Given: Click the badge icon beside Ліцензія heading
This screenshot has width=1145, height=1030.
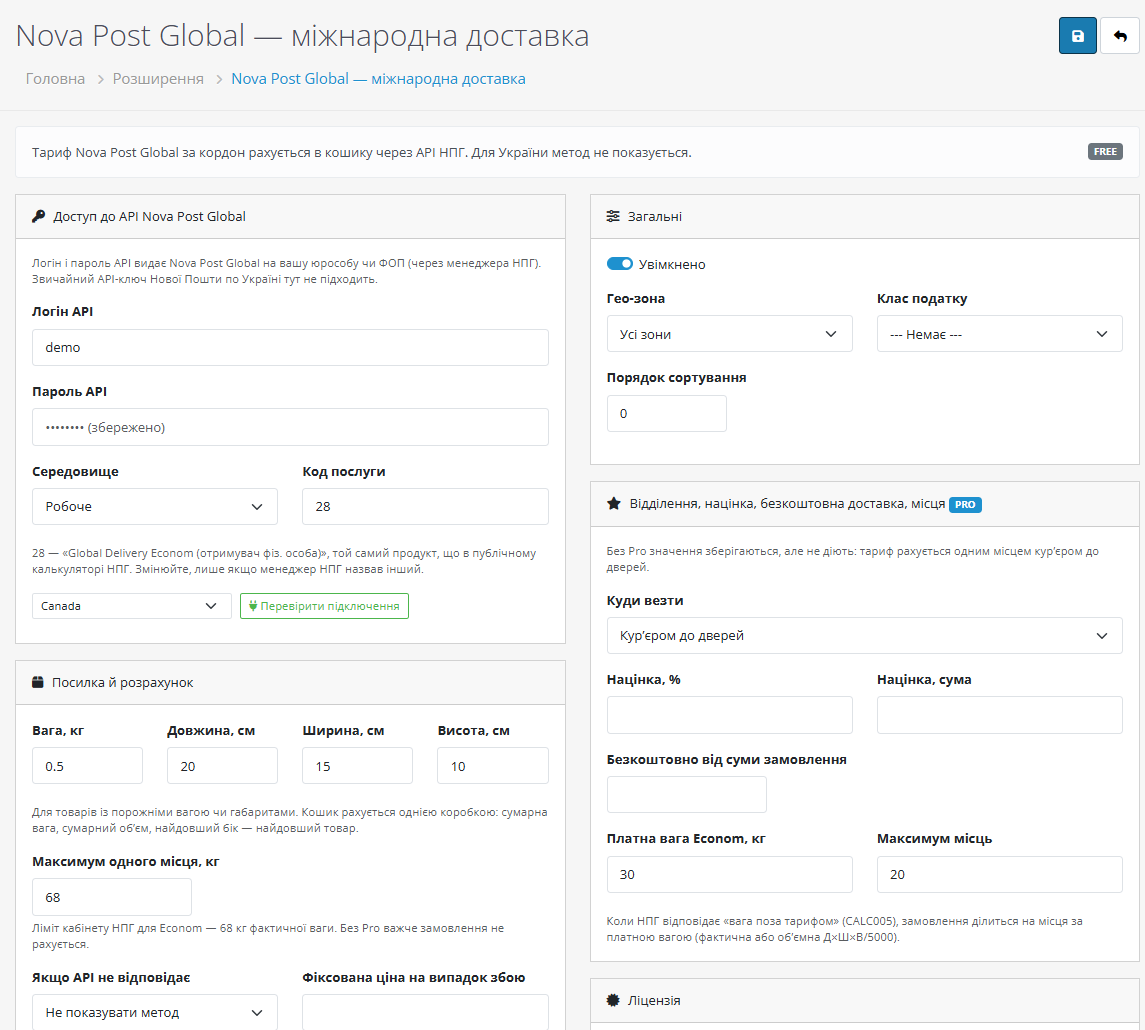Looking at the screenshot, I should coord(613,1000).
